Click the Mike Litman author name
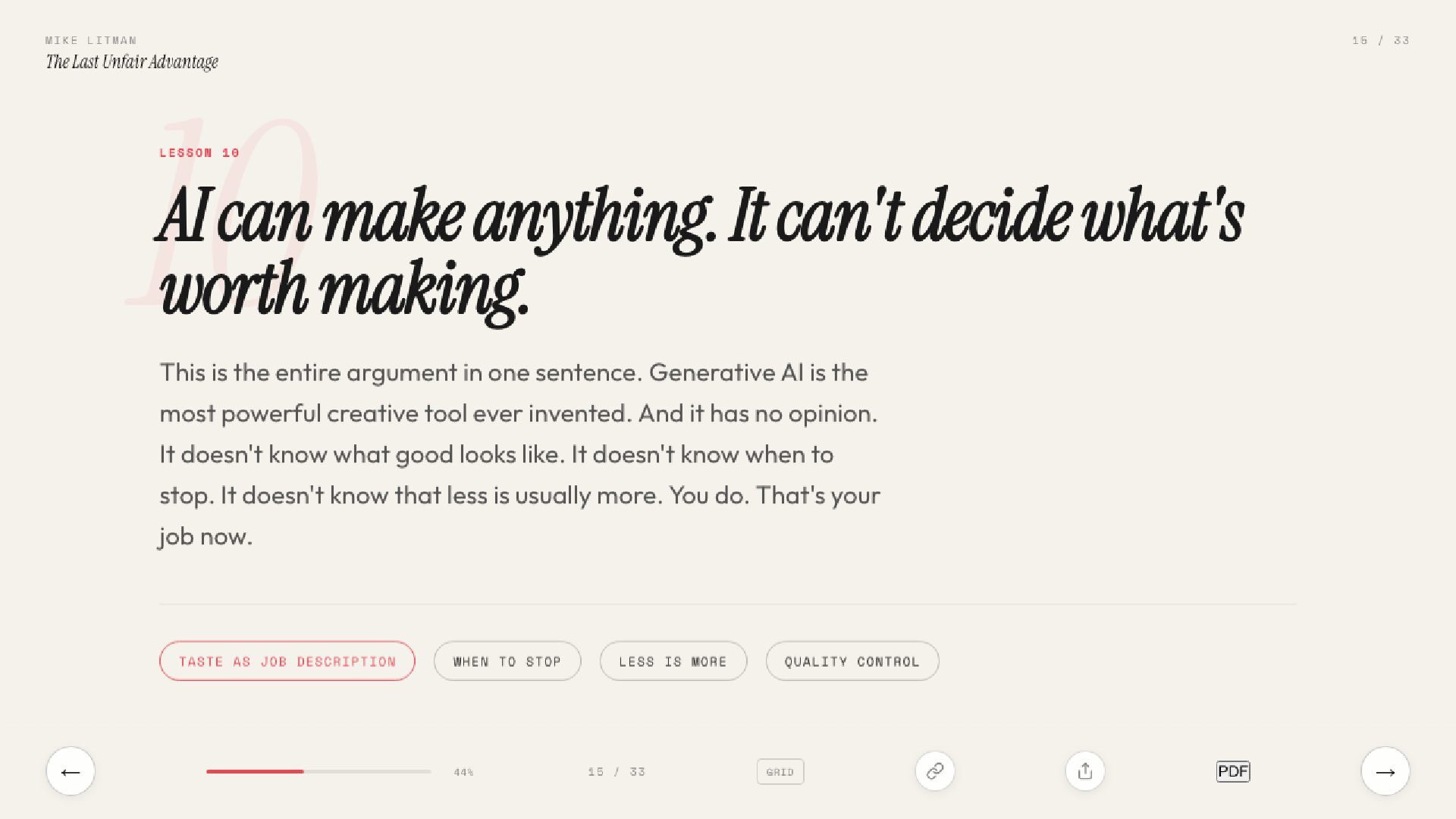The width and height of the screenshot is (1456, 819). [91, 40]
